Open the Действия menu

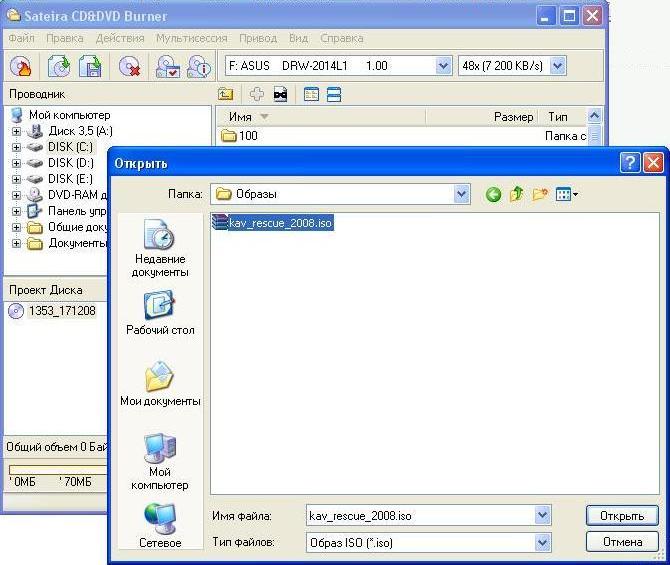pyautogui.click(x=120, y=38)
